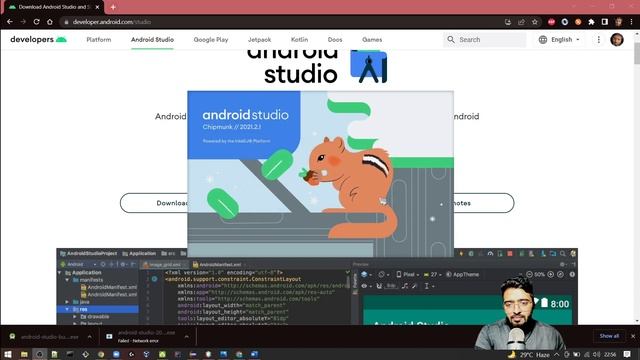Open the blue ring extension icon
640x360 pixels.
click(565, 22)
